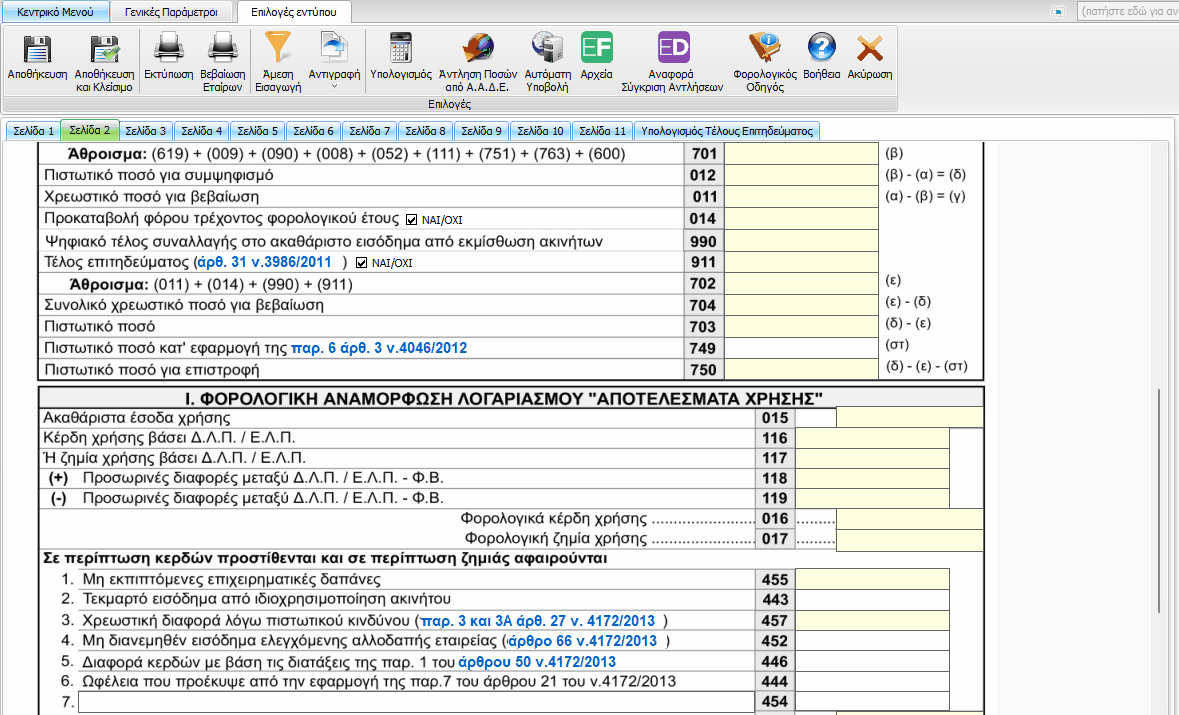Click the Εκτύπωση printer icon

(x=168, y=49)
